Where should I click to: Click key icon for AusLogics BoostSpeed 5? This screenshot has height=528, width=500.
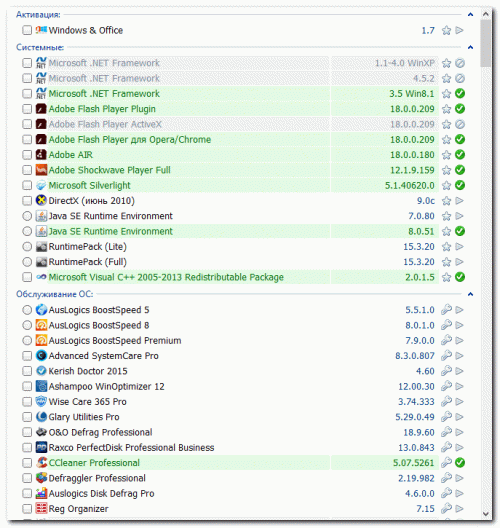[446, 309]
